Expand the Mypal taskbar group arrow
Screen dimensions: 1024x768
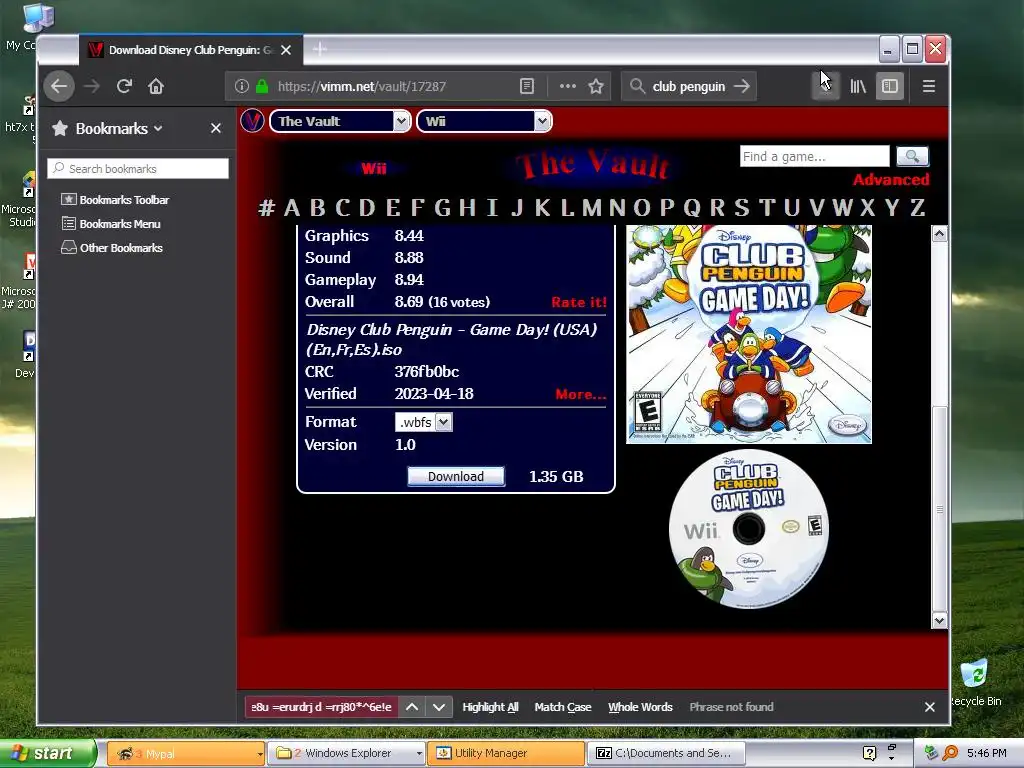259,754
